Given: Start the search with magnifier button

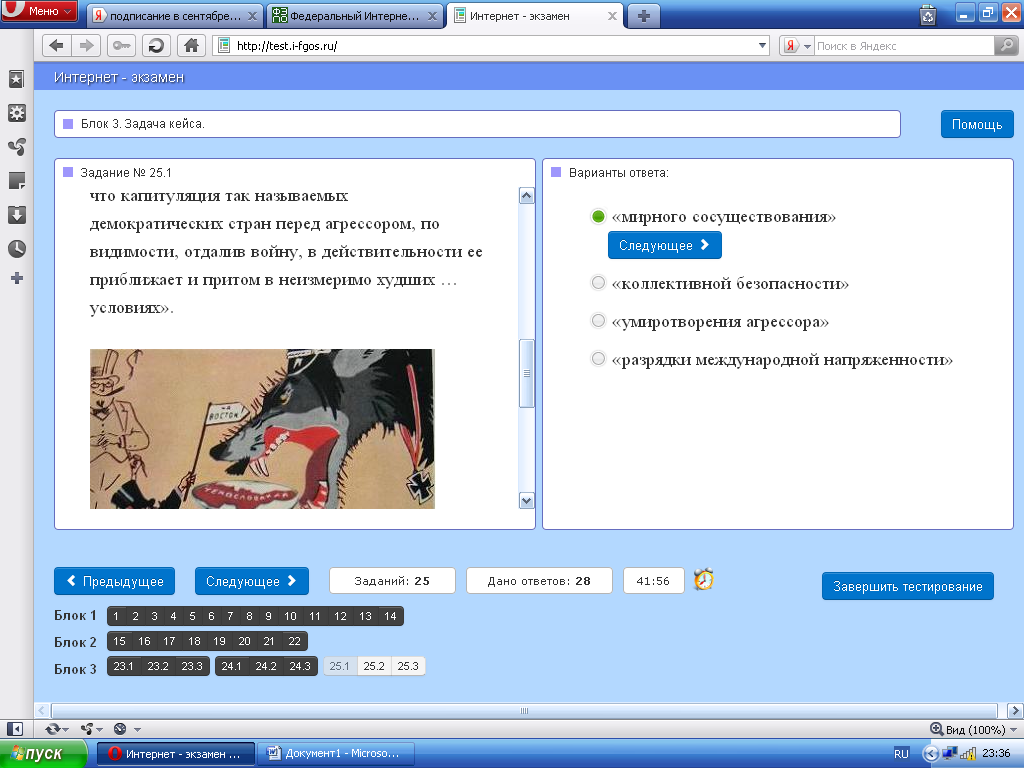Looking at the screenshot, I should (x=1005, y=46).
